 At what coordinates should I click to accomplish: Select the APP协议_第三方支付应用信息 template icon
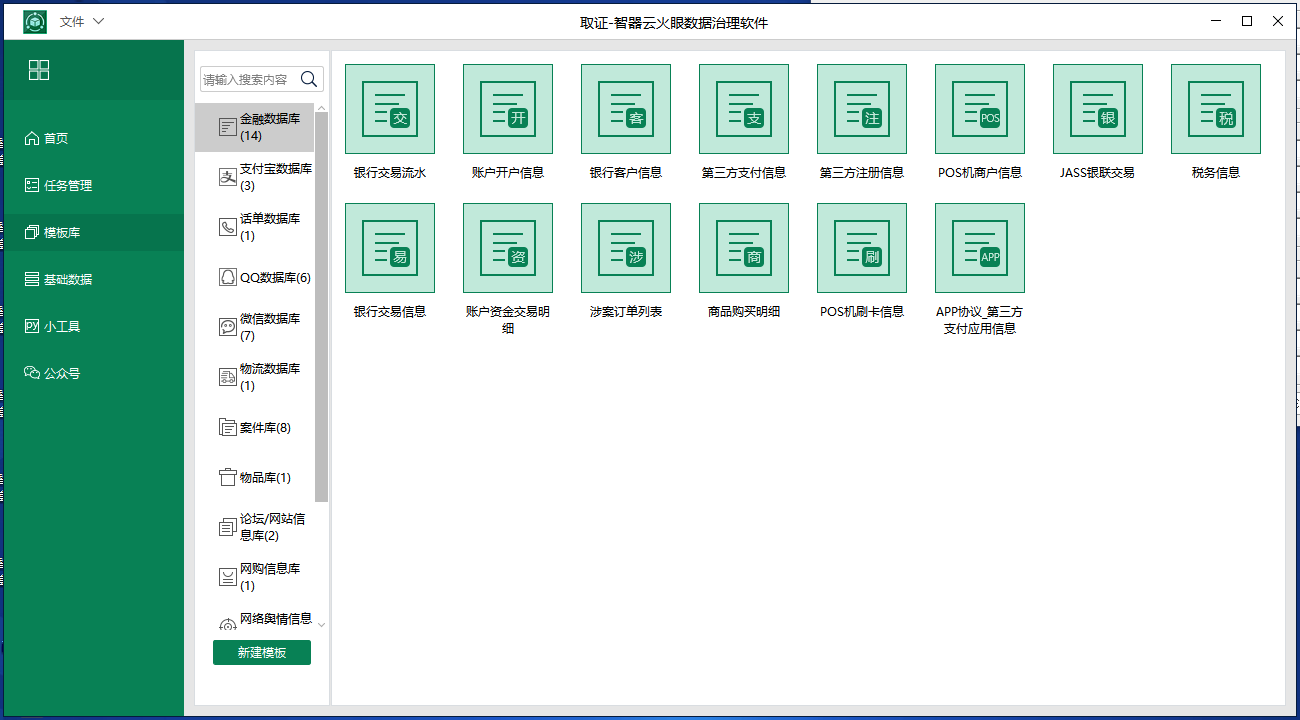pyautogui.click(x=979, y=248)
